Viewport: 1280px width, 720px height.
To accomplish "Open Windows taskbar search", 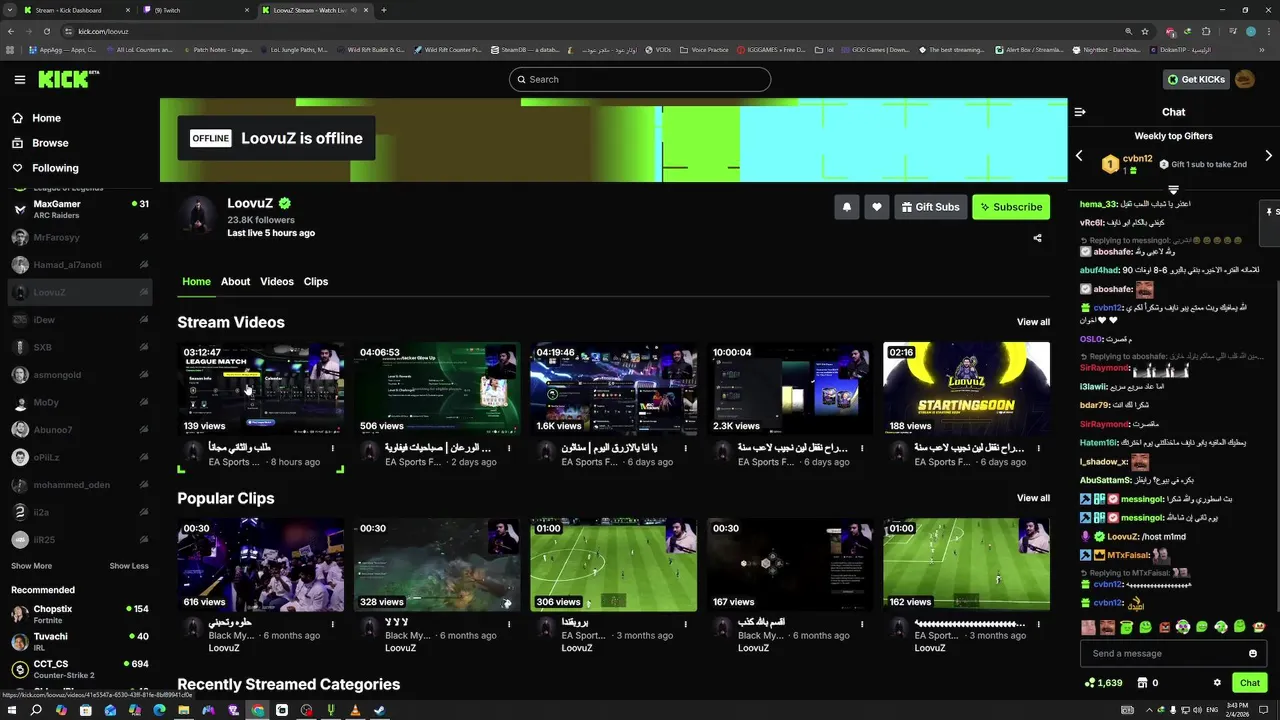I will coord(36,710).
